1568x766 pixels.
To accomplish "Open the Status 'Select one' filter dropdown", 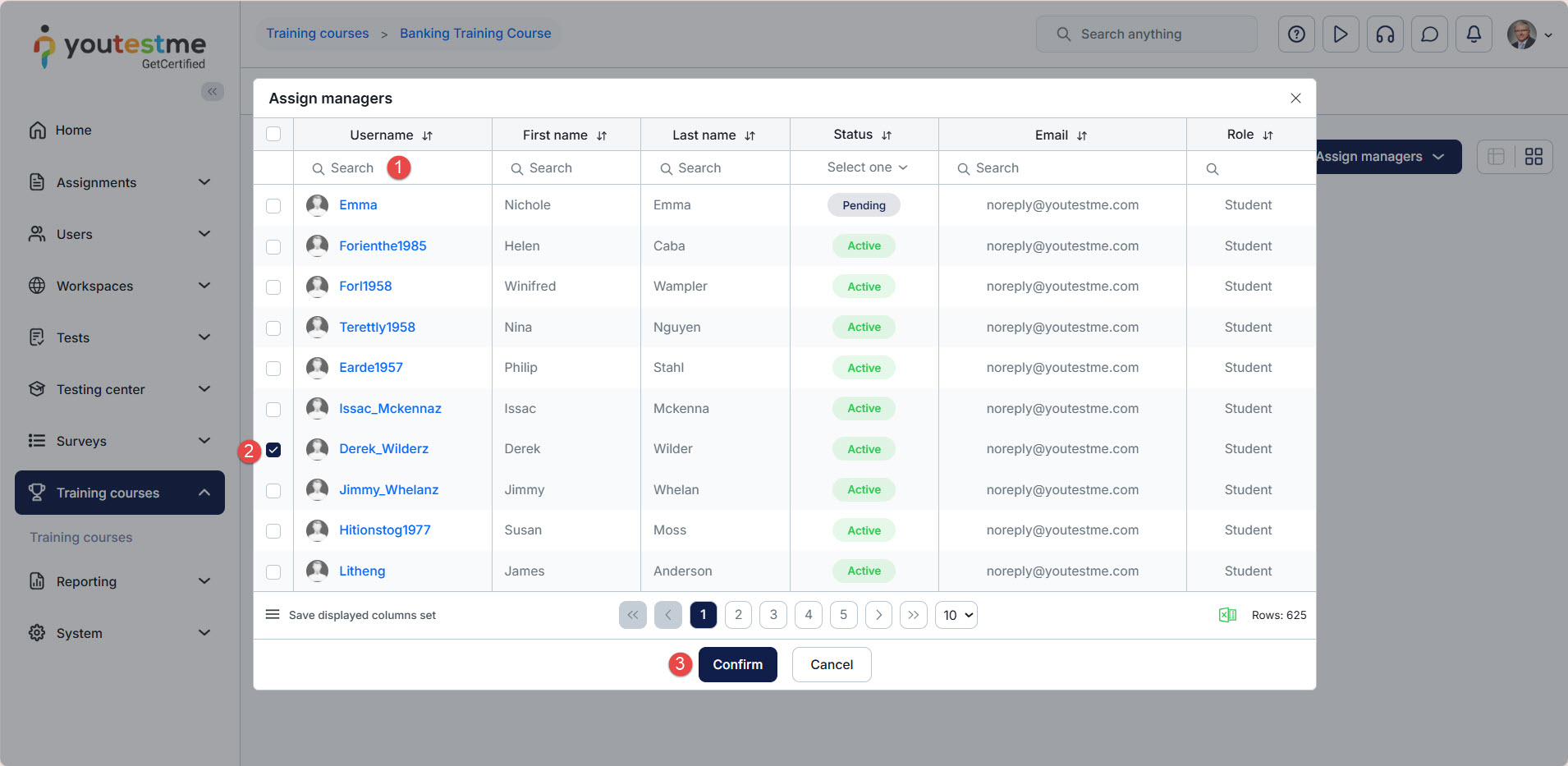I will 866,167.
